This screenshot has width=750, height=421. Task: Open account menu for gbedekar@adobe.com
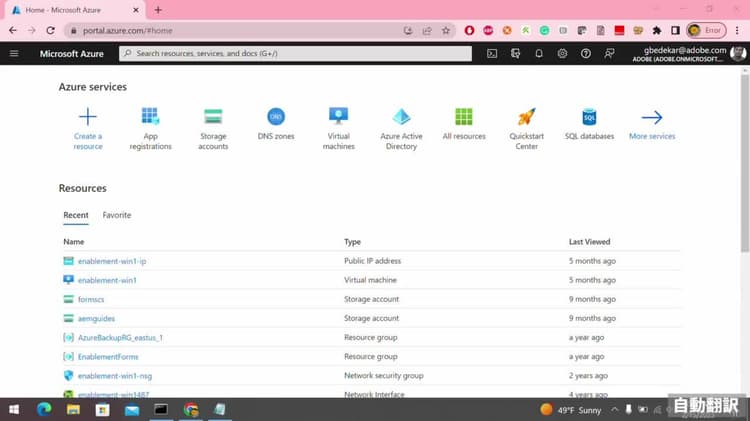pyautogui.click(x=689, y=54)
